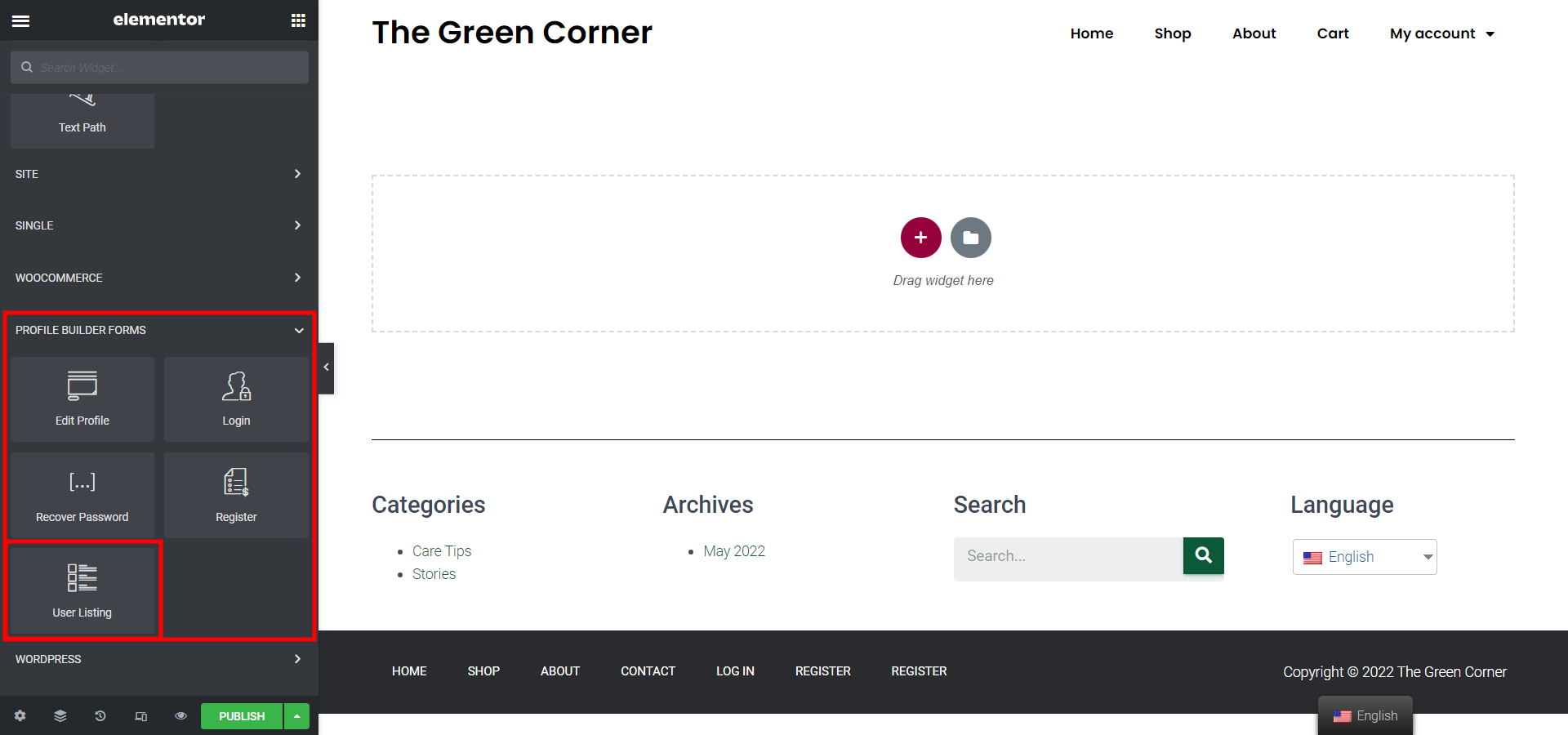Switch to Responsive mode icon
The width and height of the screenshot is (1568, 735).
point(140,715)
